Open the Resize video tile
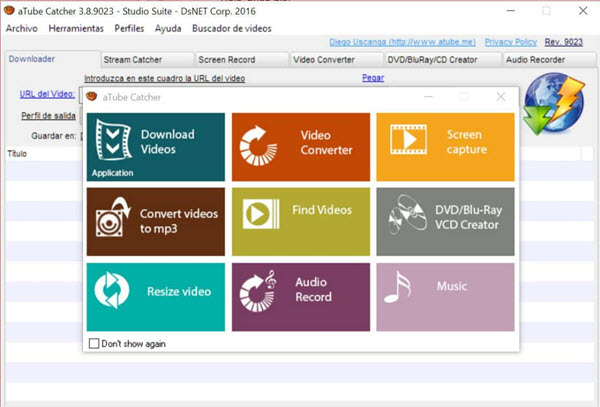Screen dimensions: 600x407 tap(155, 296)
